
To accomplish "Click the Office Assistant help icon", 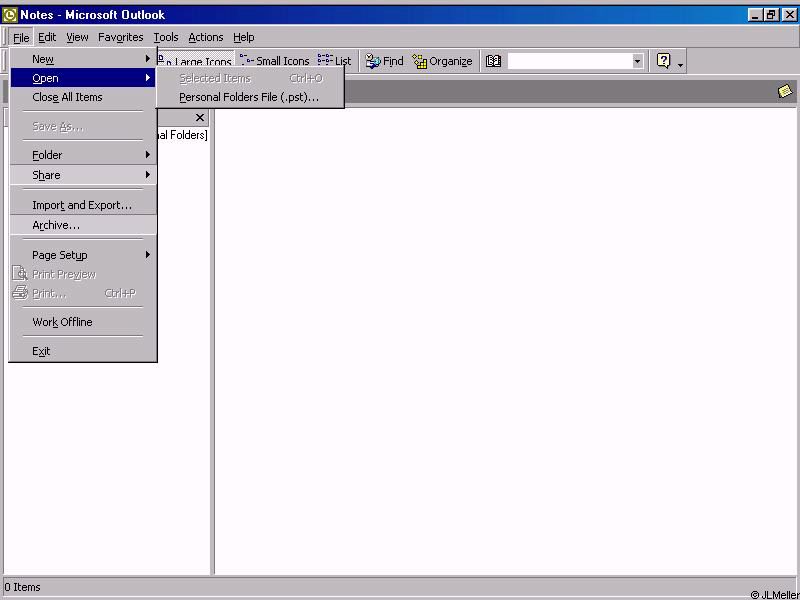I will 663,61.
